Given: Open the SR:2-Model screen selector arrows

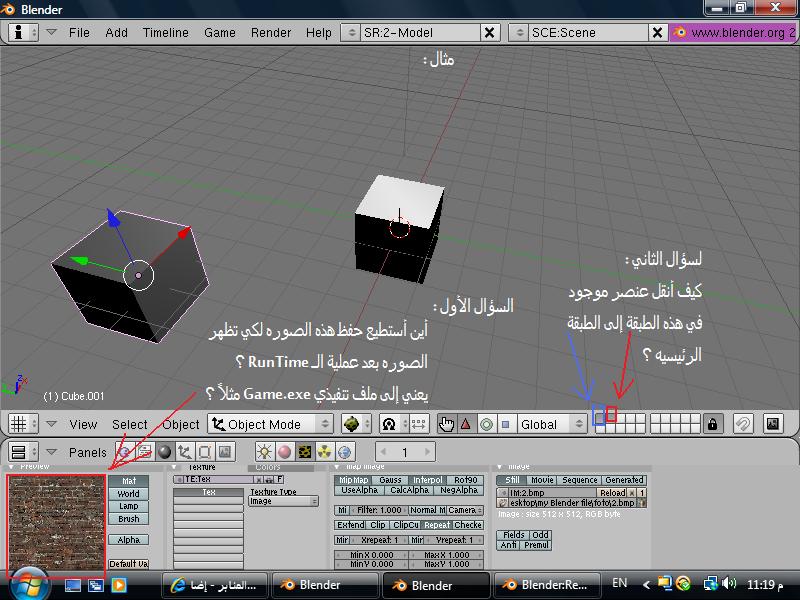Looking at the screenshot, I should coord(351,33).
